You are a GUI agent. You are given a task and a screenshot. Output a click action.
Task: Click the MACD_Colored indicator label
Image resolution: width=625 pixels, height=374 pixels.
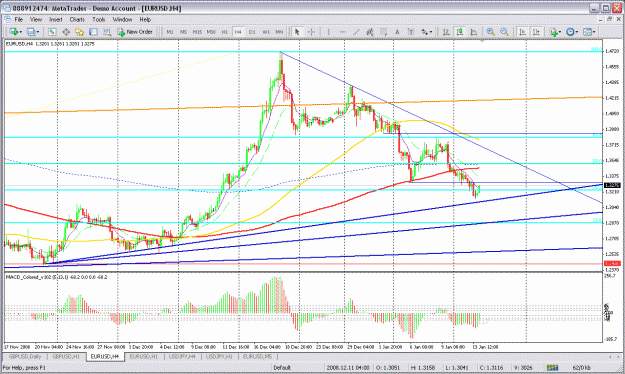coord(56,277)
